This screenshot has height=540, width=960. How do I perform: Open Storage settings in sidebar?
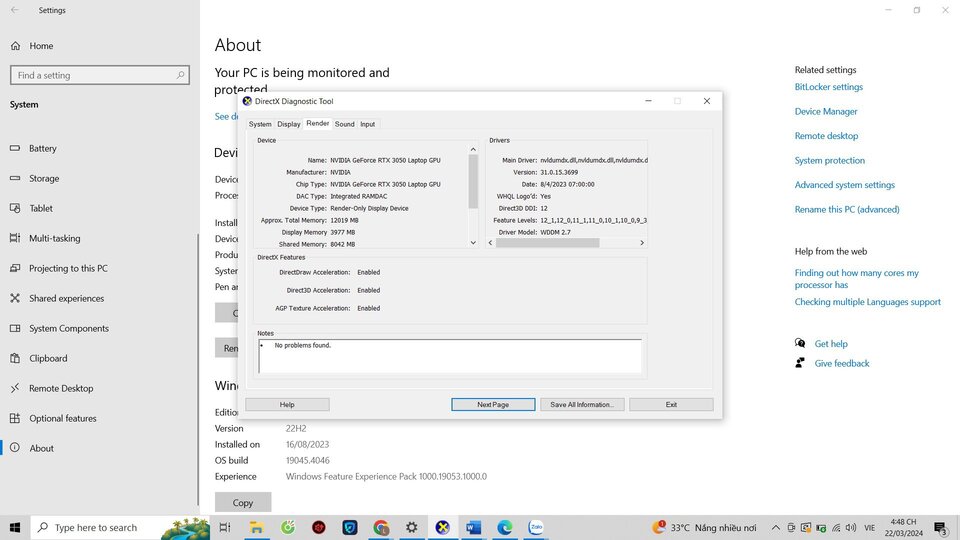tap(44, 178)
